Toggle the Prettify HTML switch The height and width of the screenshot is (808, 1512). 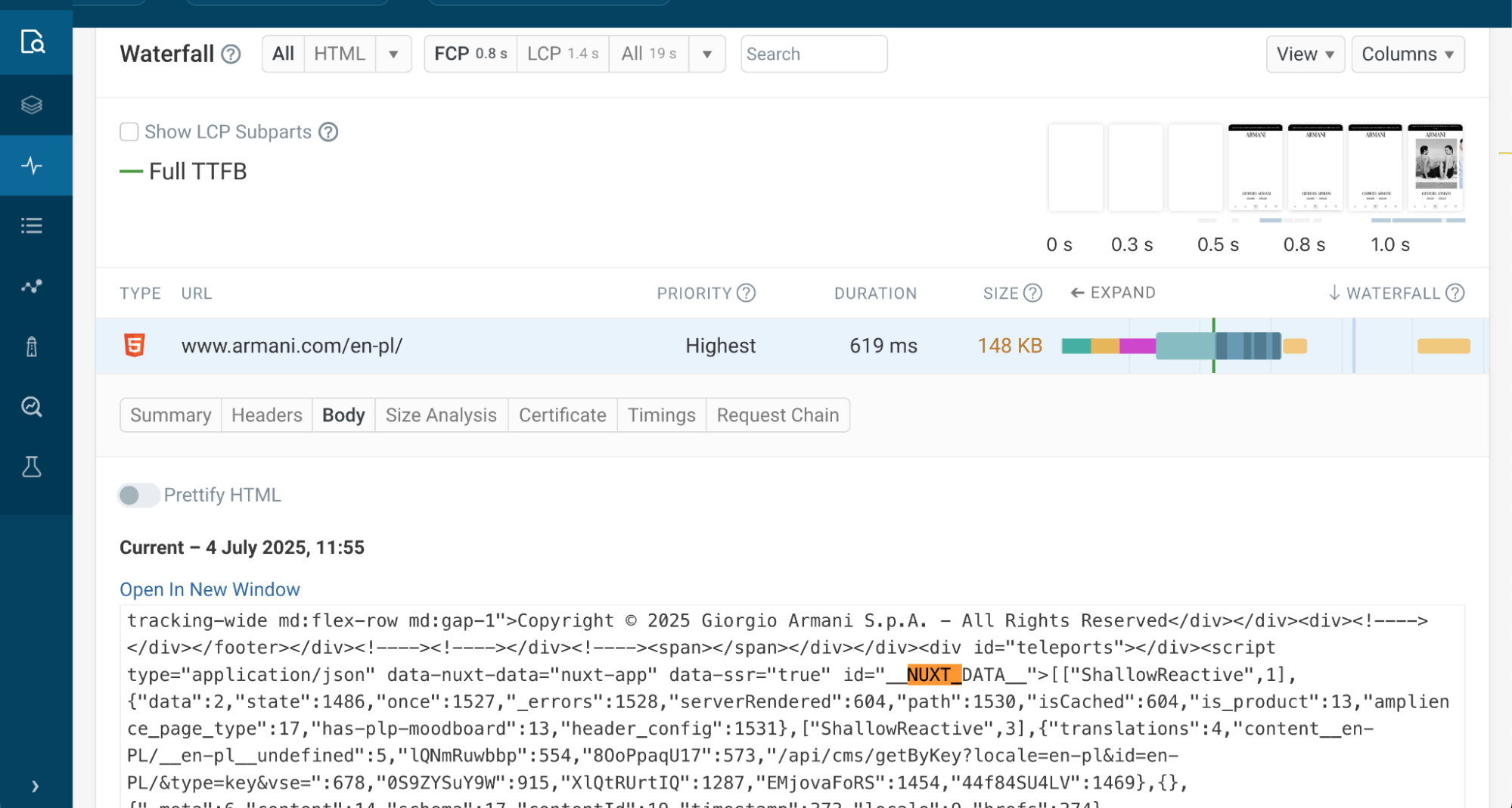pyautogui.click(x=138, y=495)
